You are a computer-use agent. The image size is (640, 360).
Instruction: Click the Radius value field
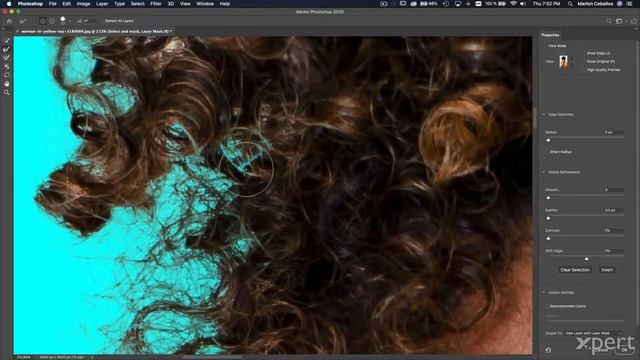pos(613,132)
